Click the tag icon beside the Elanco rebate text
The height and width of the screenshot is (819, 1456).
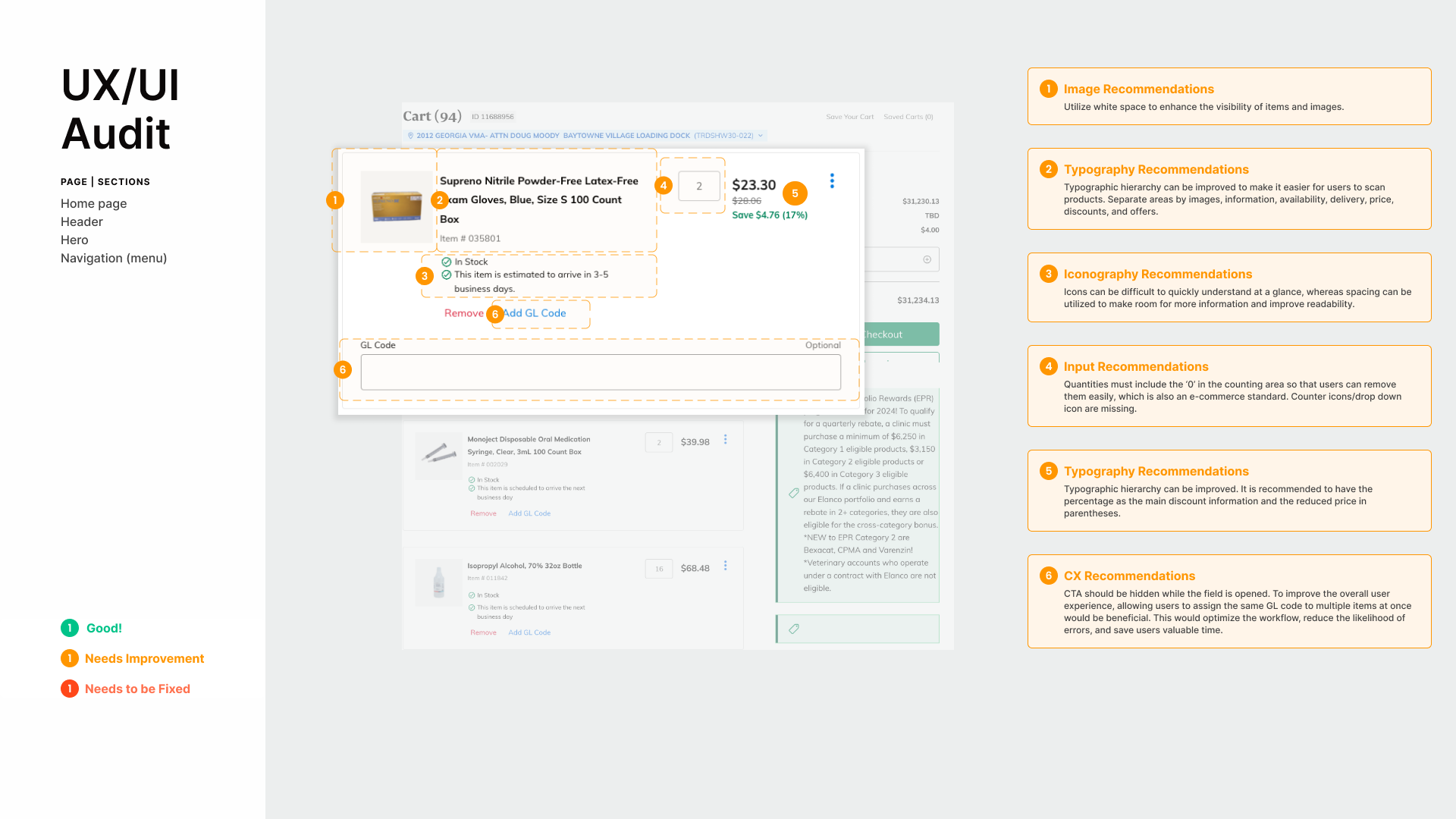(x=794, y=493)
